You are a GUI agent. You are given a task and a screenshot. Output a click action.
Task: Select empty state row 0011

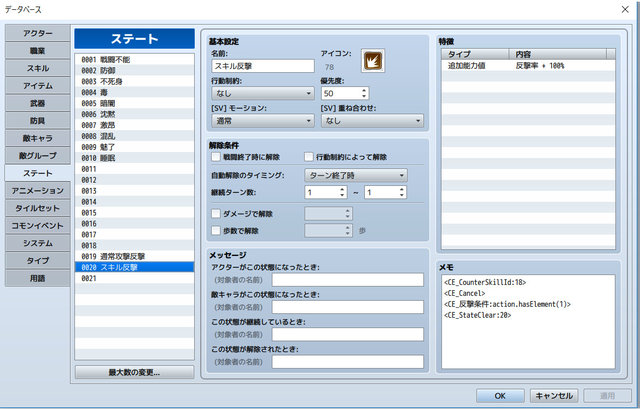[x=134, y=169]
